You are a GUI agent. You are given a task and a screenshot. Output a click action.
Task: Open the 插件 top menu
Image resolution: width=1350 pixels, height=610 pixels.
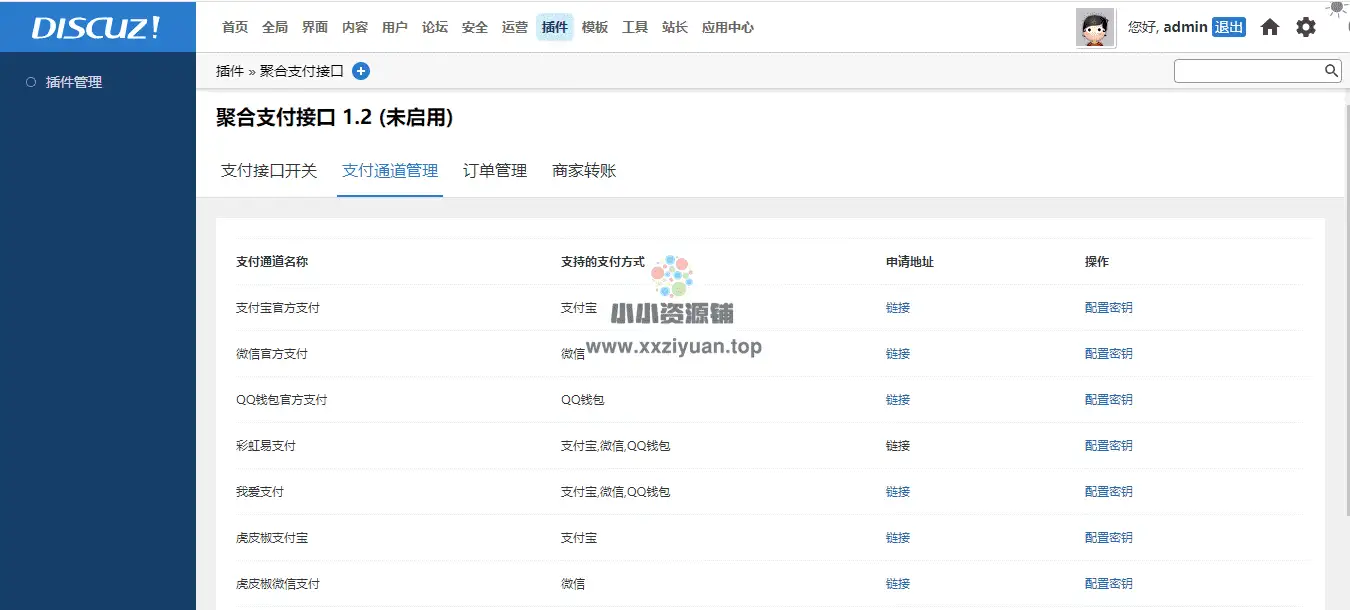[x=554, y=27]
